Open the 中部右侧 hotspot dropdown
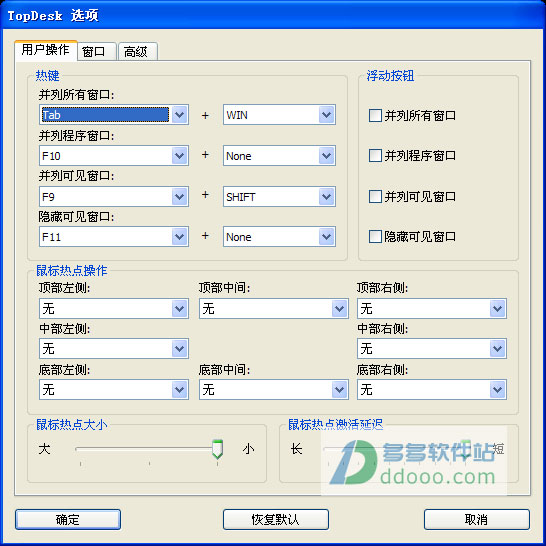546x546 pixels. point(432,349)
